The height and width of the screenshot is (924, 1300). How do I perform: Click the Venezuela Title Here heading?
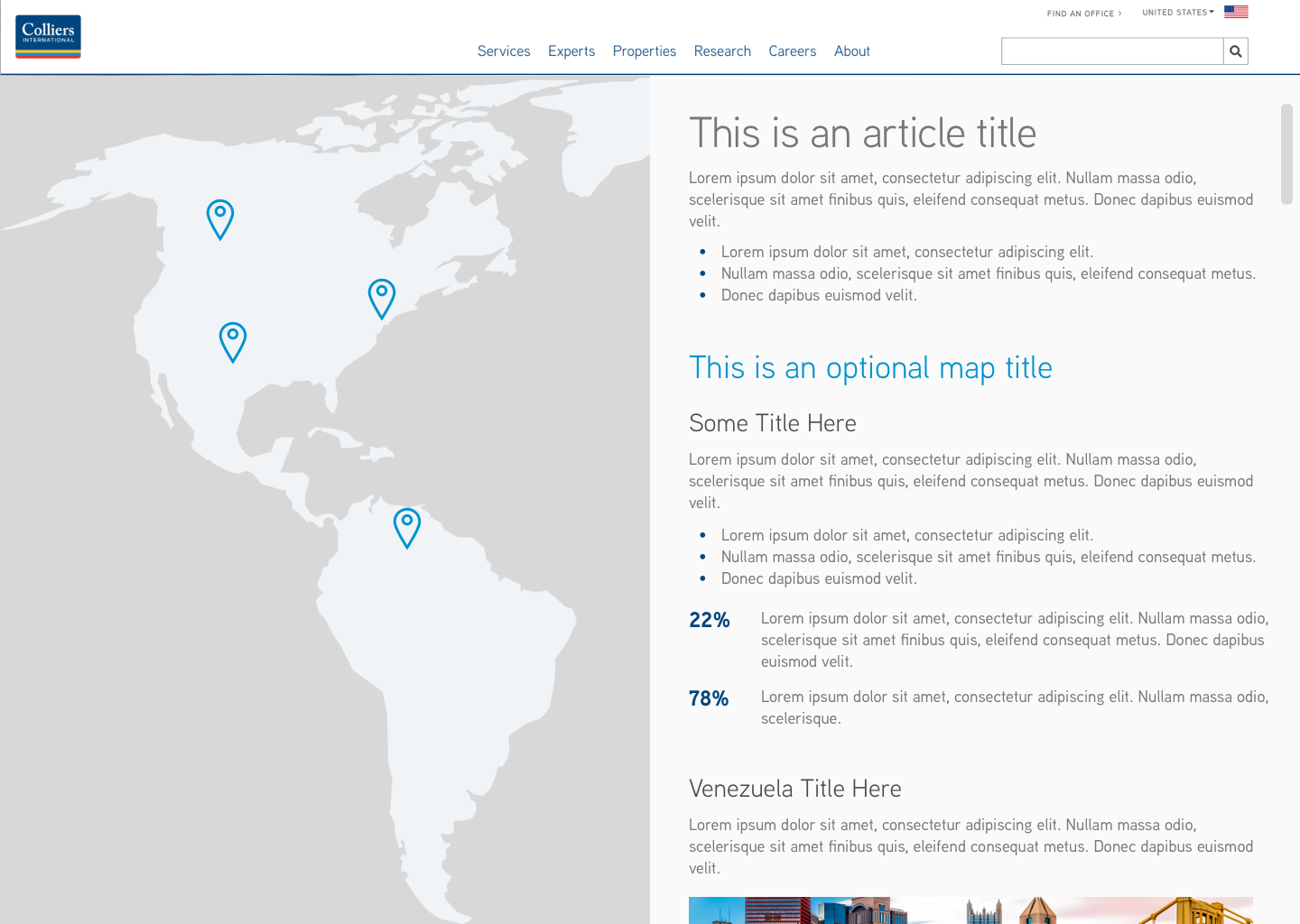(794, 789)
